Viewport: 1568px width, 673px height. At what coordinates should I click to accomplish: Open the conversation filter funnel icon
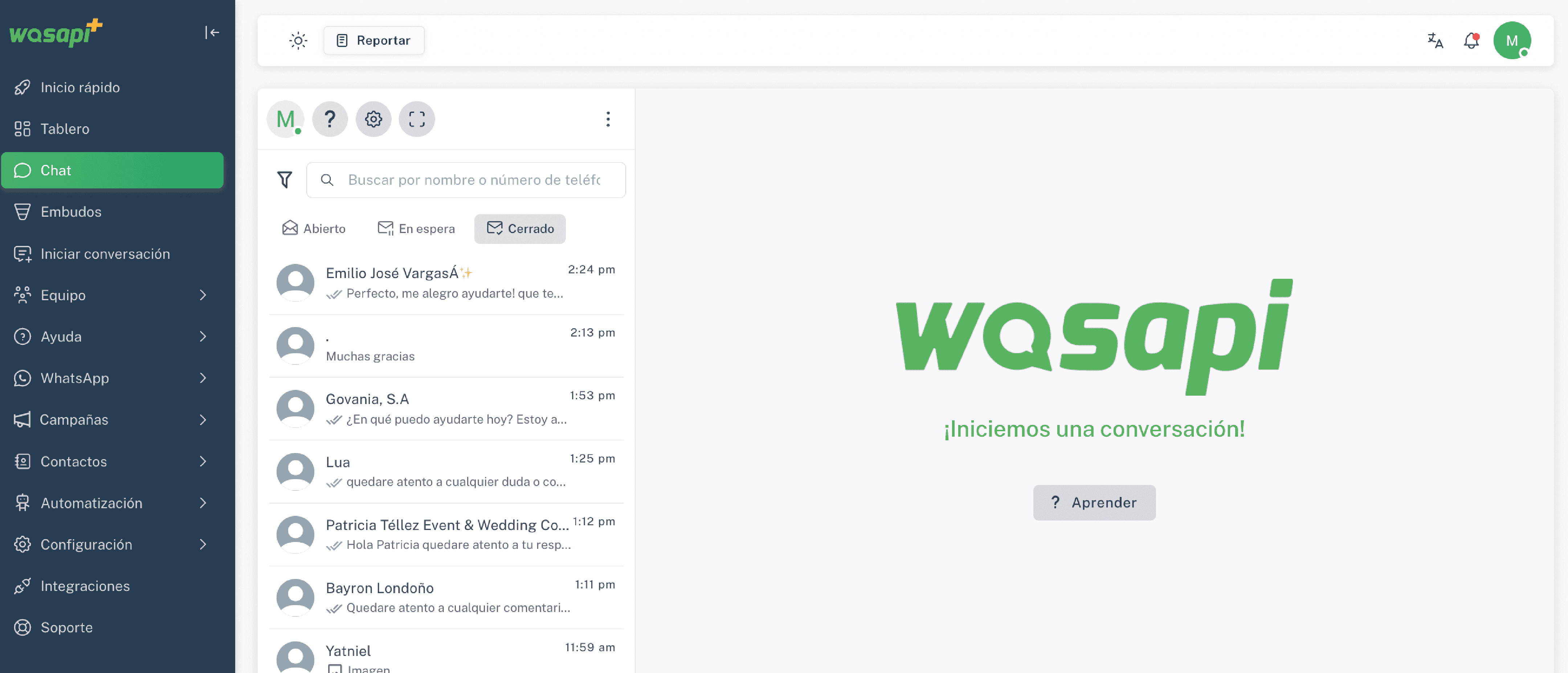click(285, 180)
